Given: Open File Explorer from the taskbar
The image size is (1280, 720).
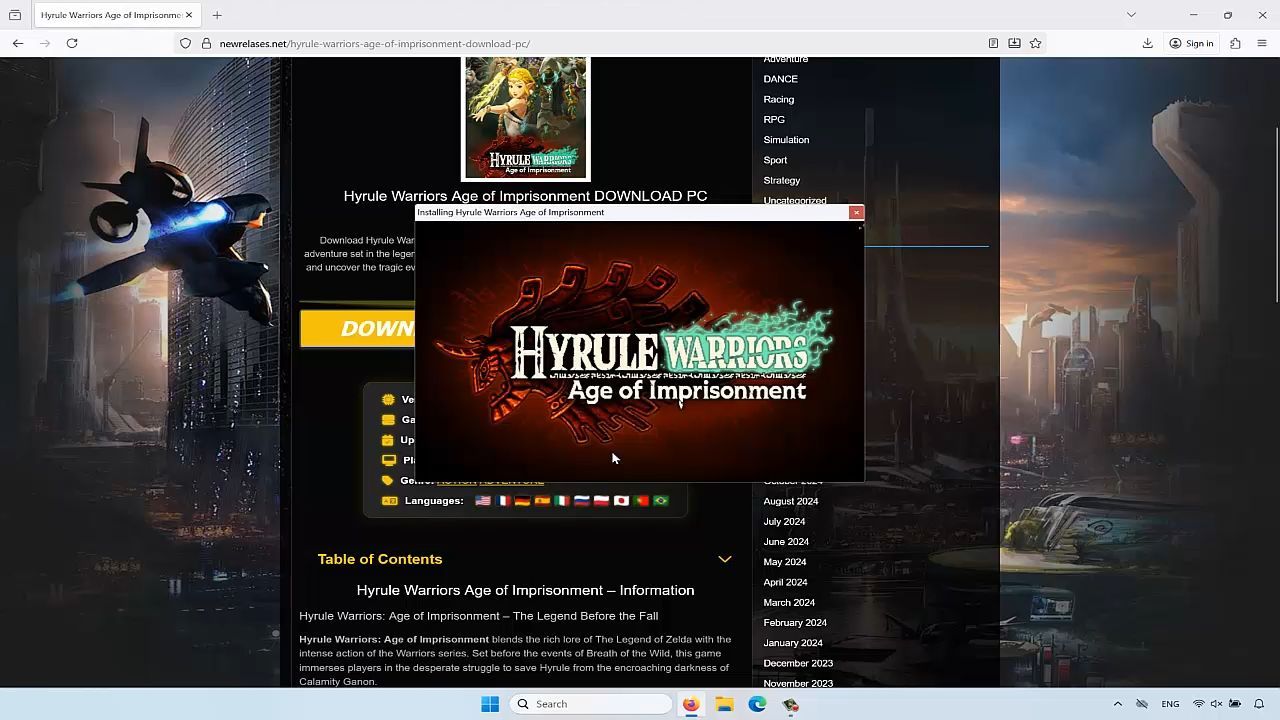Looking at the screenshot, I should tap(724, 704).
